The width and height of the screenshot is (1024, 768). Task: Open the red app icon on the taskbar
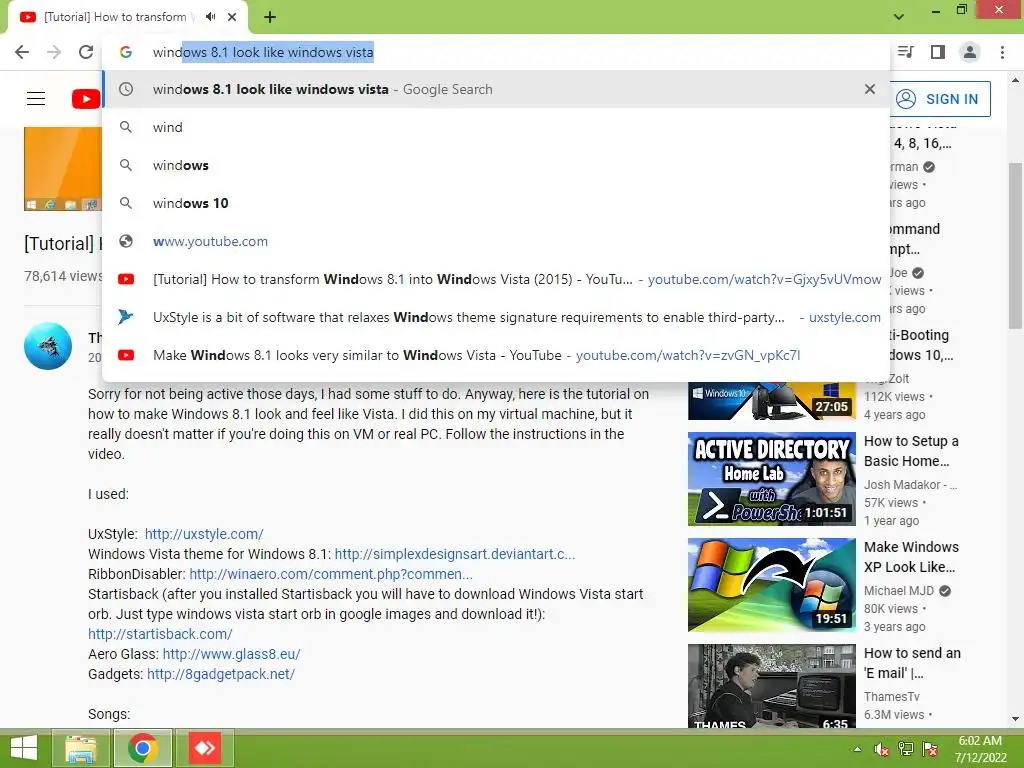tap(204, 748)
